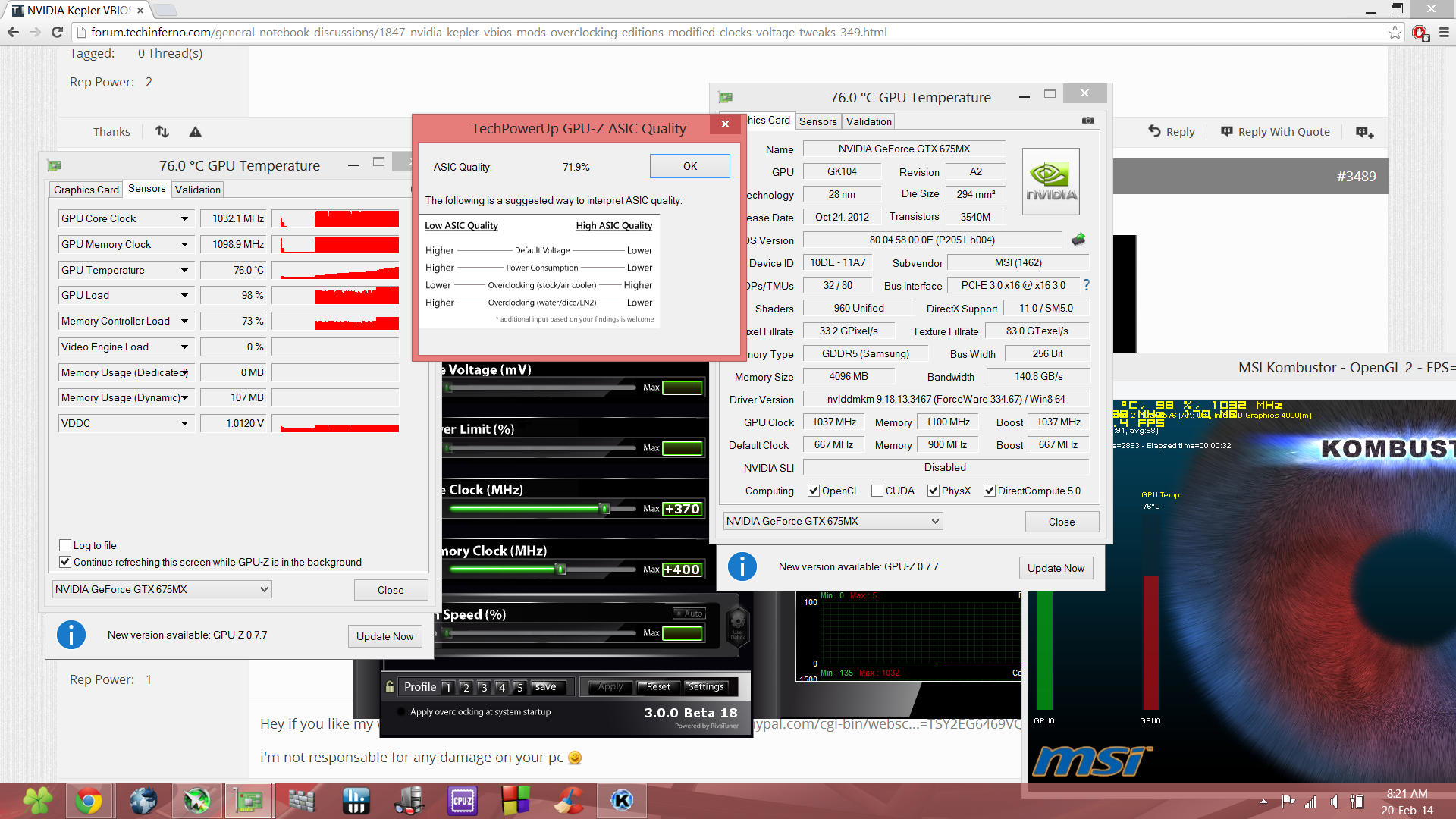Image resolution: width=1456 pixels, height=819 pixels.
Task: Open MSI Afterburner jet taskbar icon
Action: (196, 801)
